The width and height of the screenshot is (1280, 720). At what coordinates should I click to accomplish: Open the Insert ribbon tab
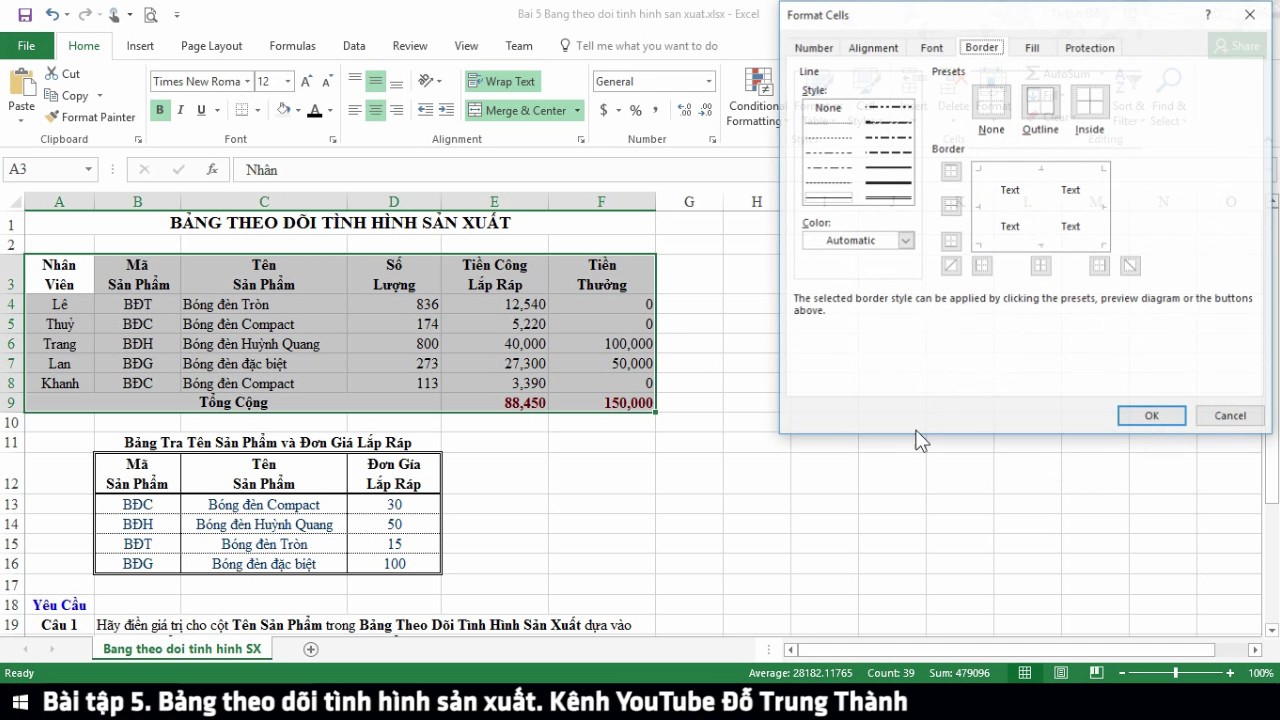[x=140, y=46]
